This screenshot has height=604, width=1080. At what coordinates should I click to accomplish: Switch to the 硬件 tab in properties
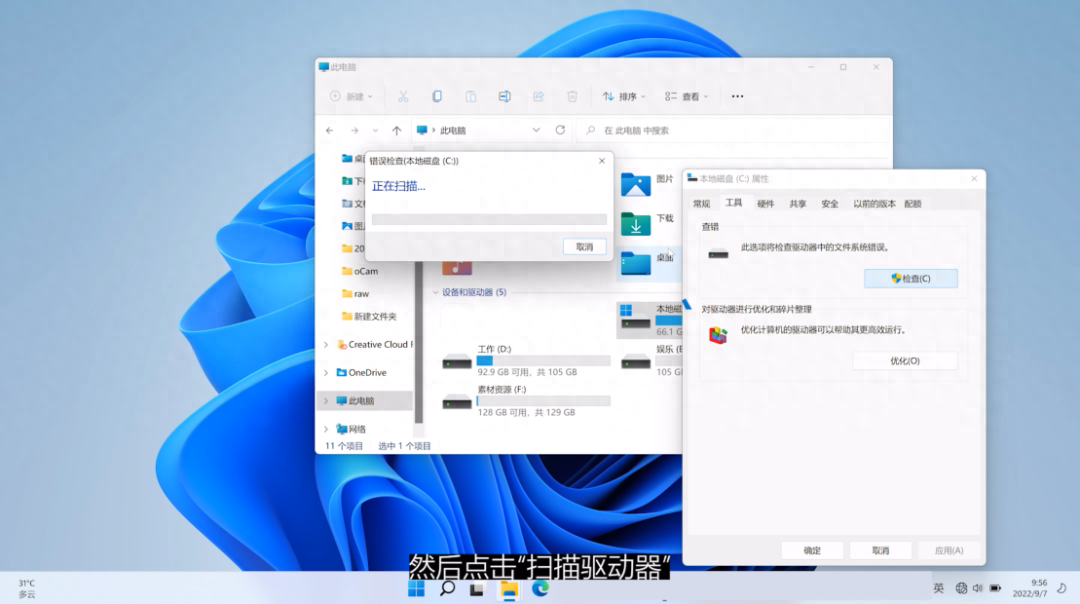click(765, 203)
